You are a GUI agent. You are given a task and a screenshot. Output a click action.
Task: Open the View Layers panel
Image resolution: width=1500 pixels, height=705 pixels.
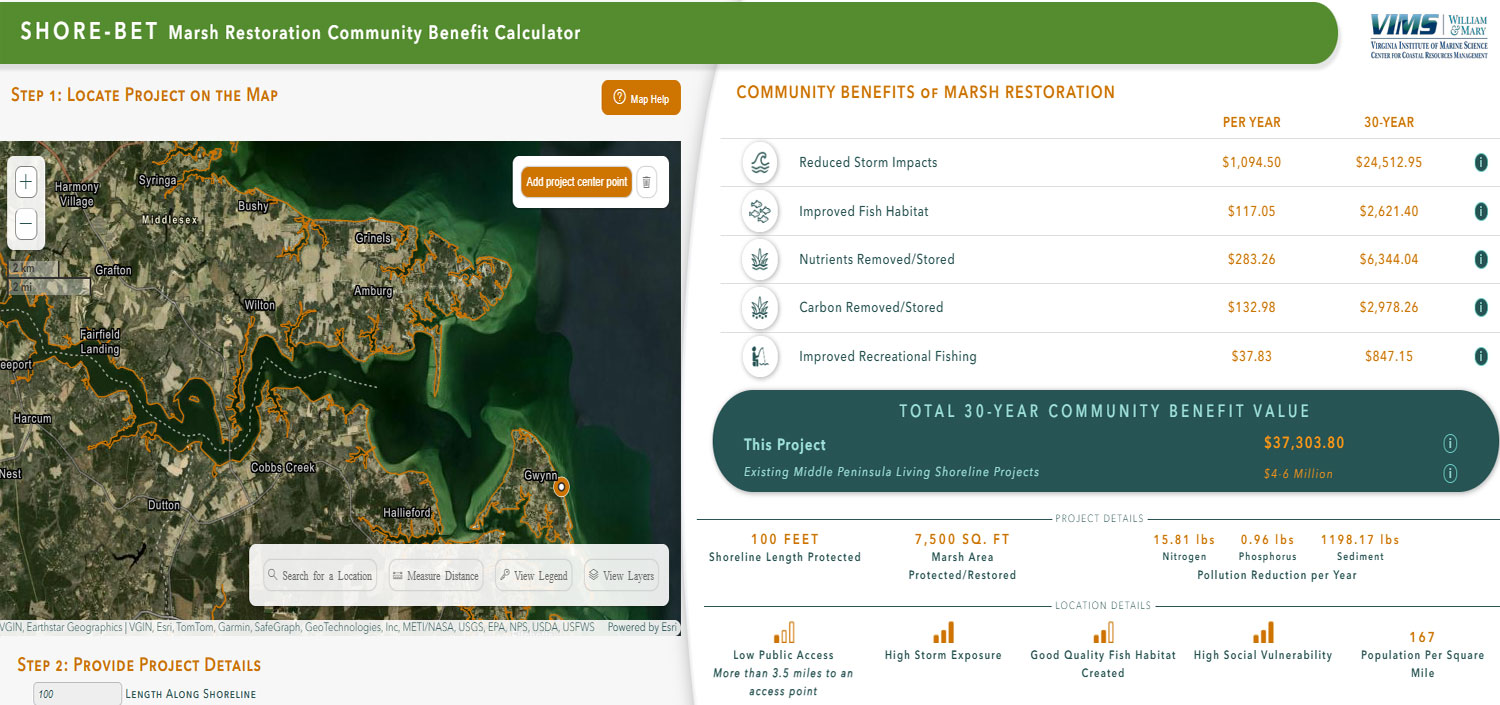click(621, 575)
